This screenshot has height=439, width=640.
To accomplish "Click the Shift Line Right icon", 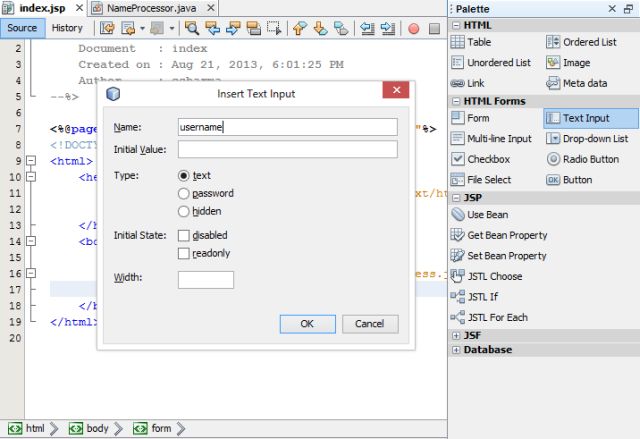I will (387, 28).
